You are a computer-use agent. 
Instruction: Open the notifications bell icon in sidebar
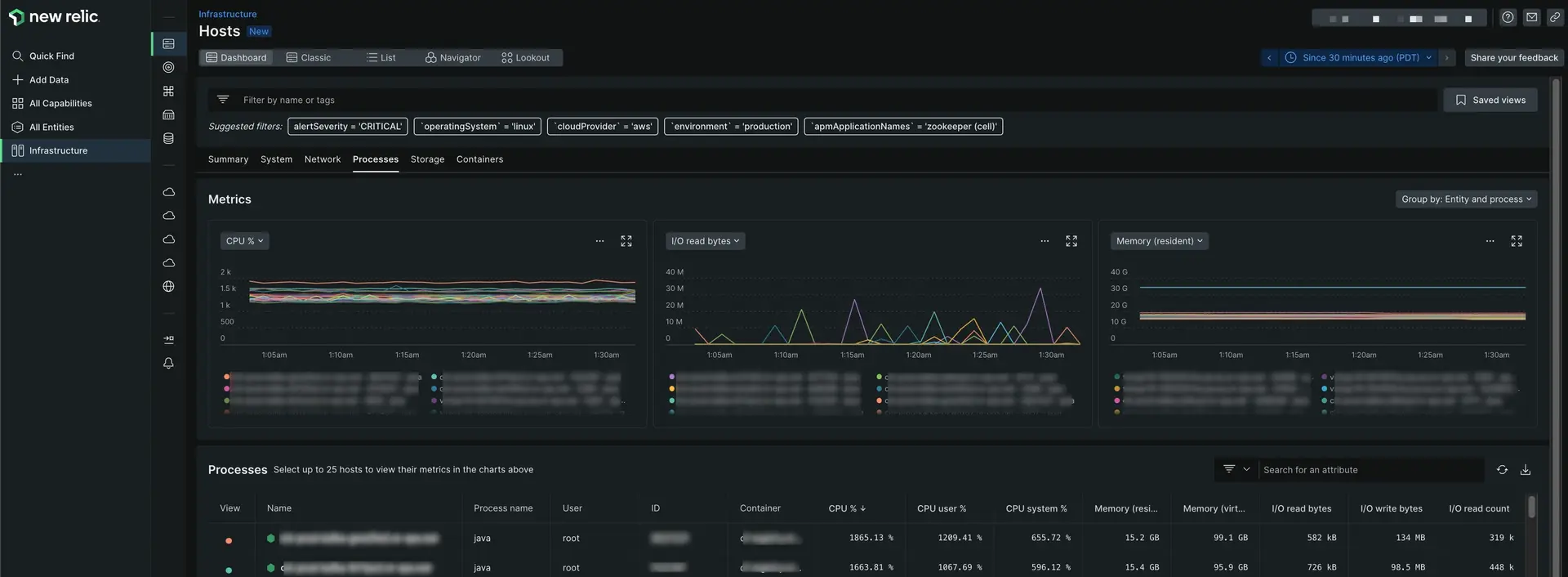click(x=168, y=363)
